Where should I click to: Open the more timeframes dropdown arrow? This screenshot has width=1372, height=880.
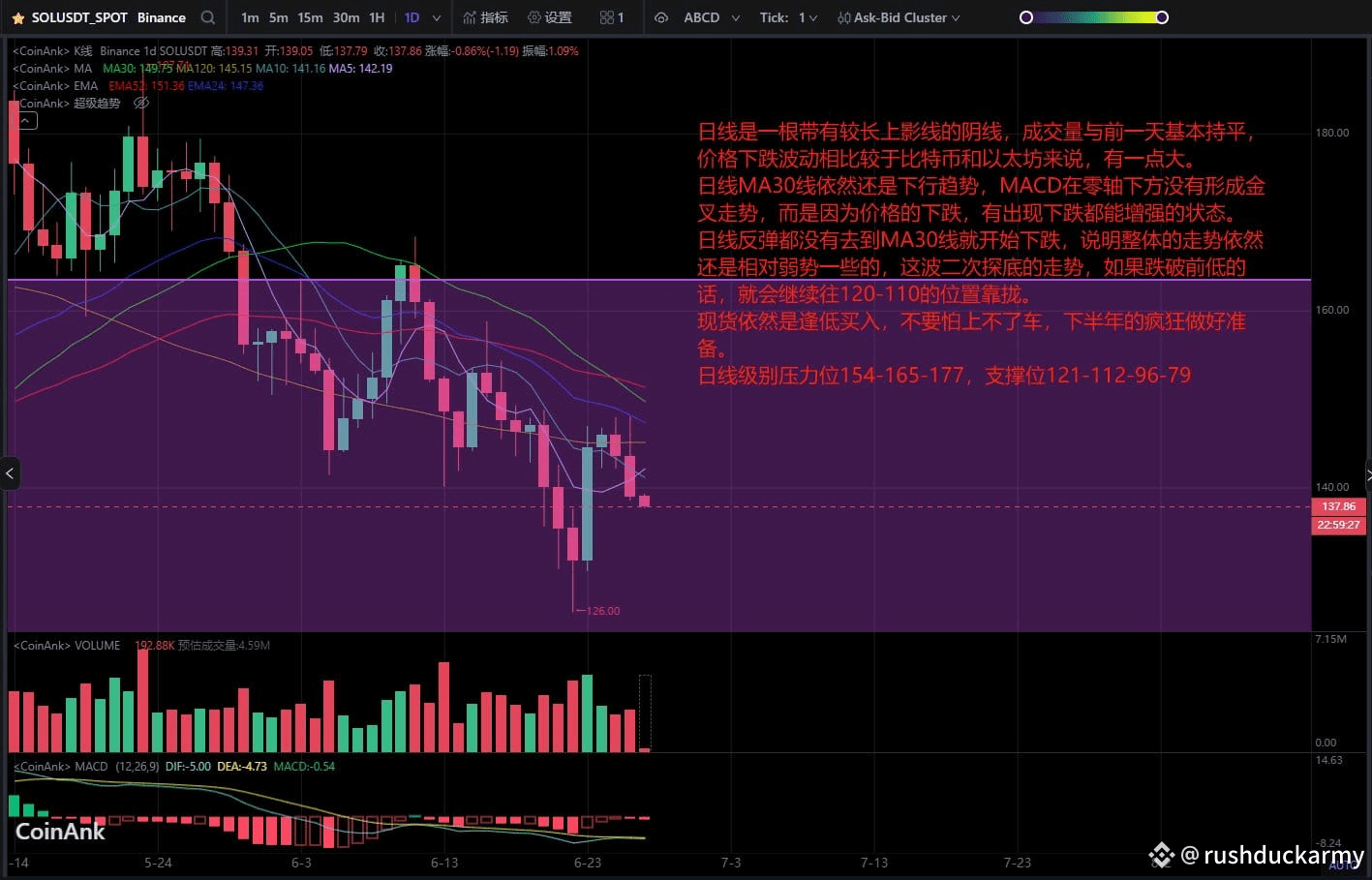coord(437,17)
